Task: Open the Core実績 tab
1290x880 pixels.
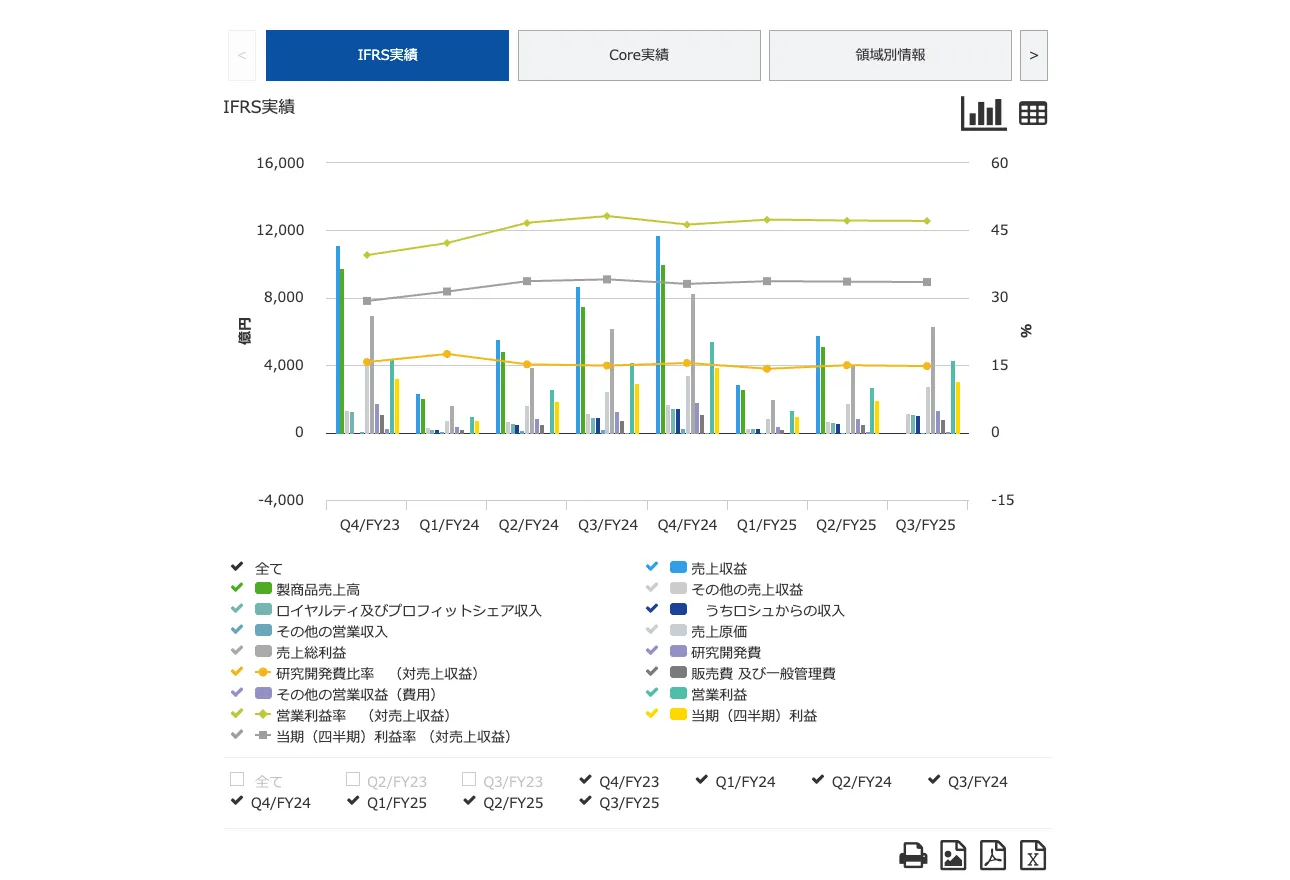Action: click(639, 55)
